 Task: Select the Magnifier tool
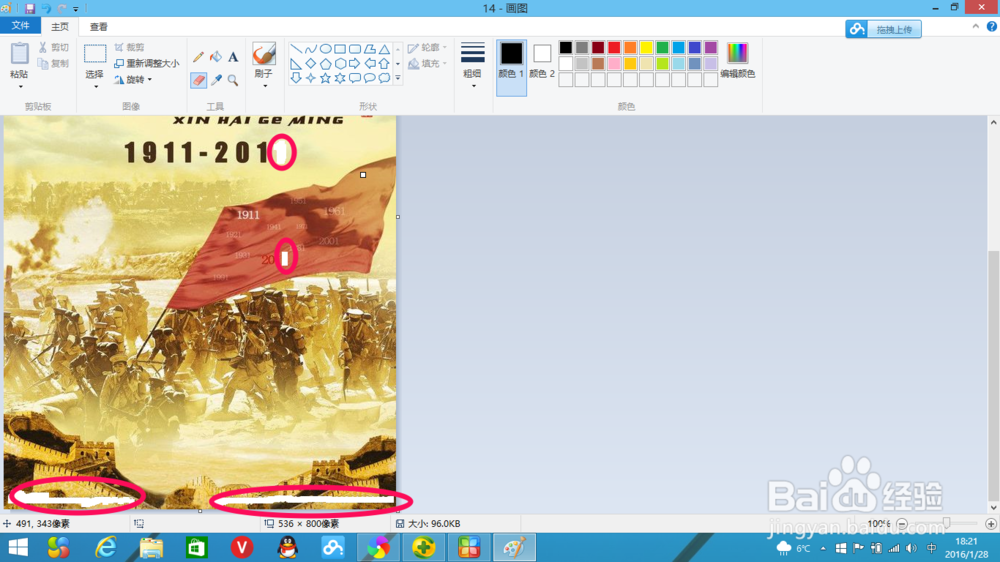coord(233,80)
